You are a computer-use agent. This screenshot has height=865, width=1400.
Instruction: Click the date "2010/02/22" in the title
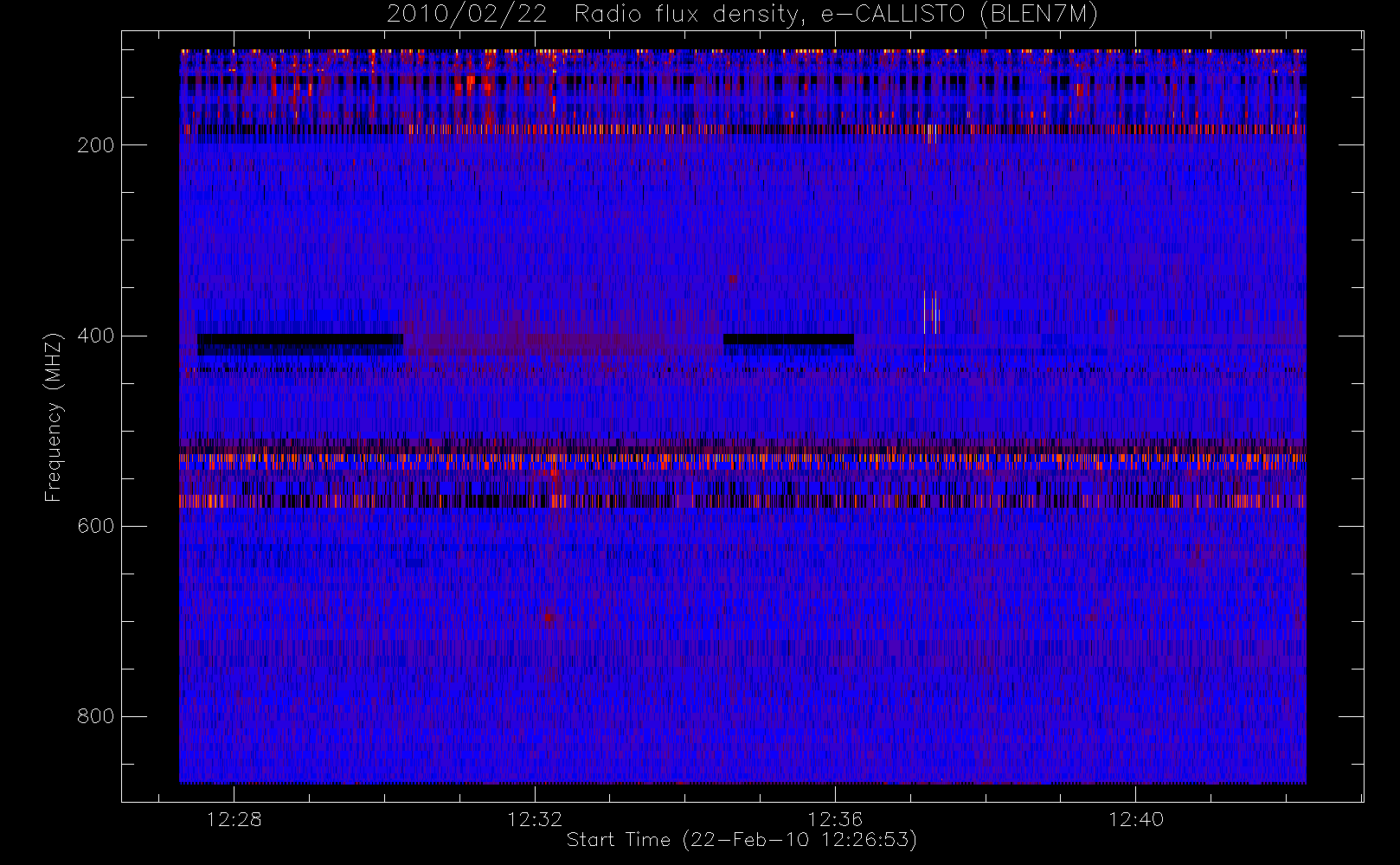coord(466,15)
